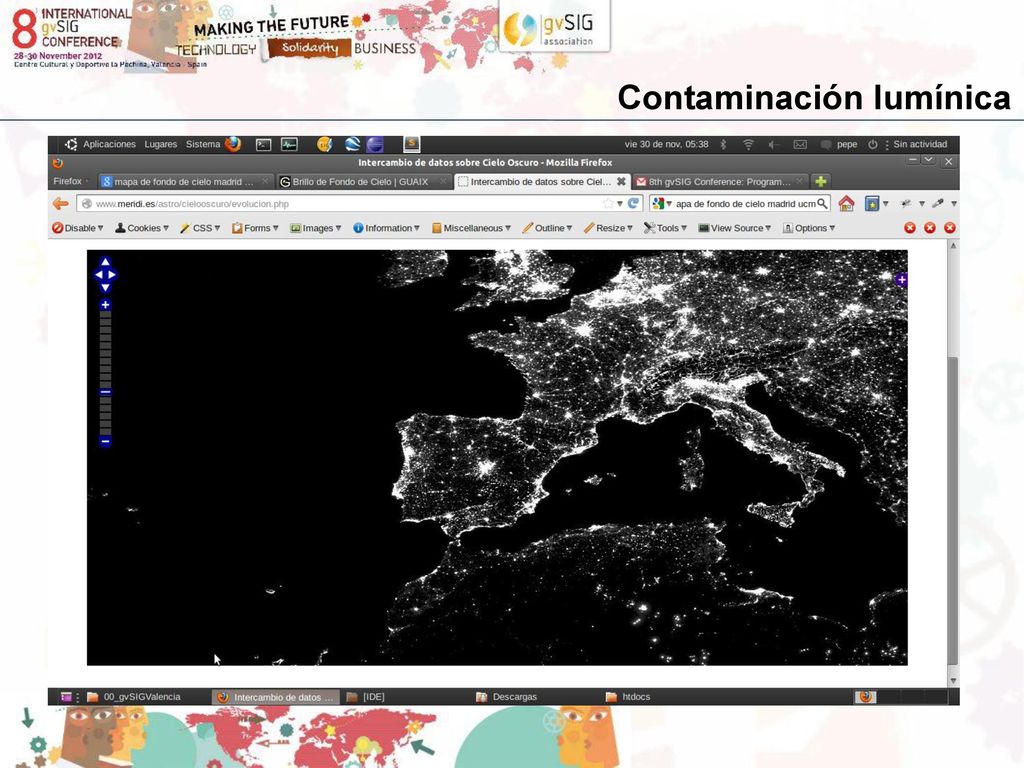Viewport: 1024px width, 768px height.
Task: Open the Images dropdown menu
Action: (x=316, y=228)
